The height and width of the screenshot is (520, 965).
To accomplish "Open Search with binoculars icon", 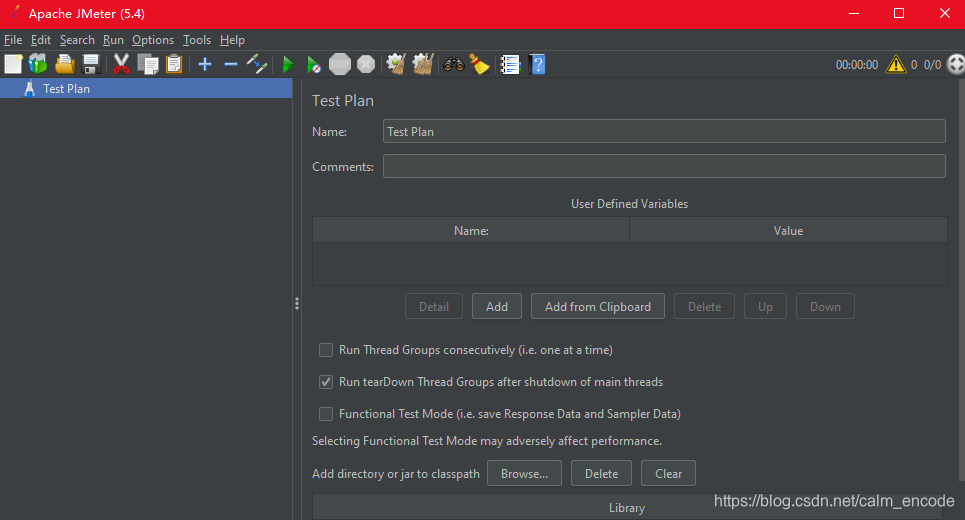I will tap(454, 64).
